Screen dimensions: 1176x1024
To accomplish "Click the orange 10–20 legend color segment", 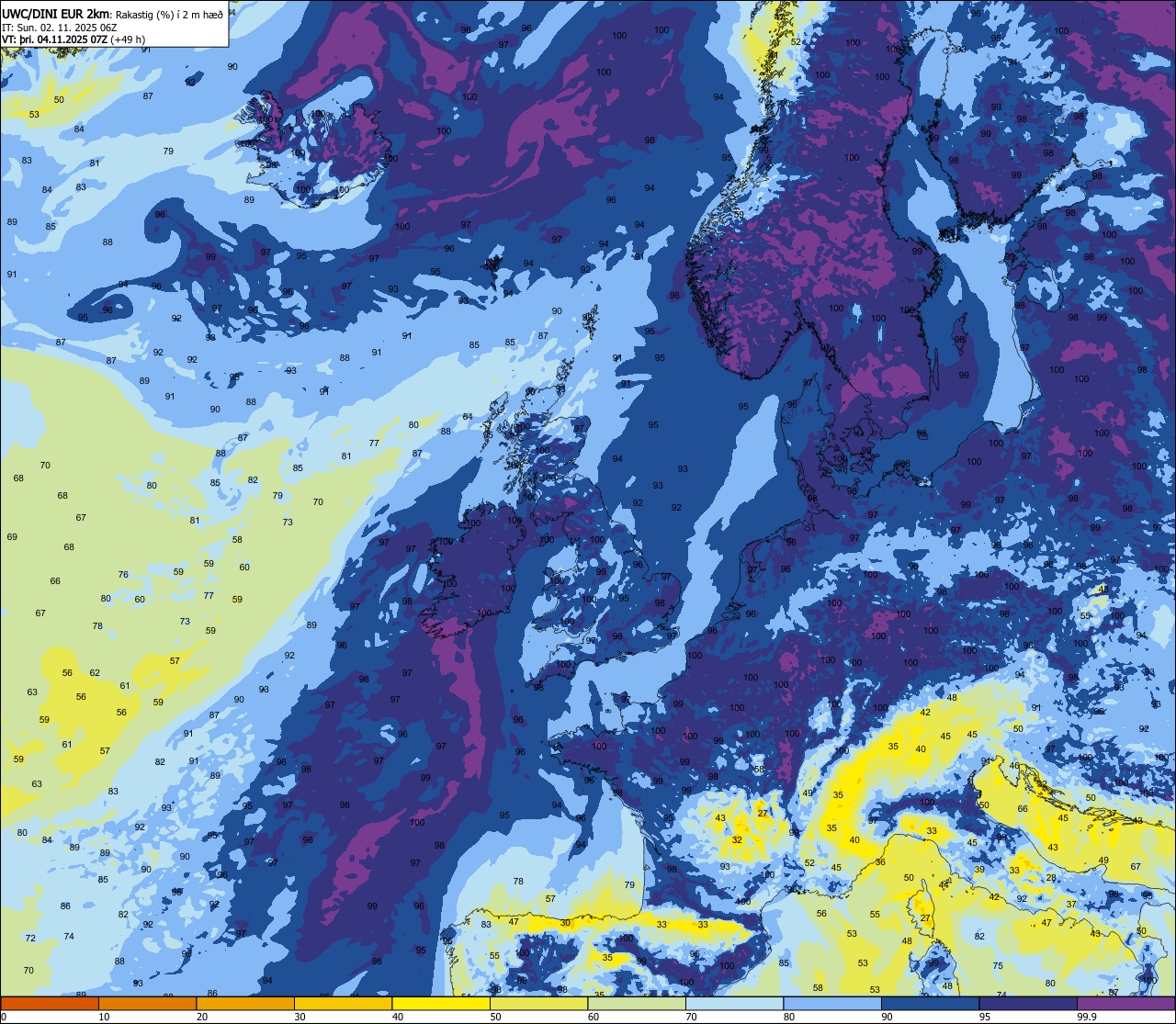I will click(147, 1003).
